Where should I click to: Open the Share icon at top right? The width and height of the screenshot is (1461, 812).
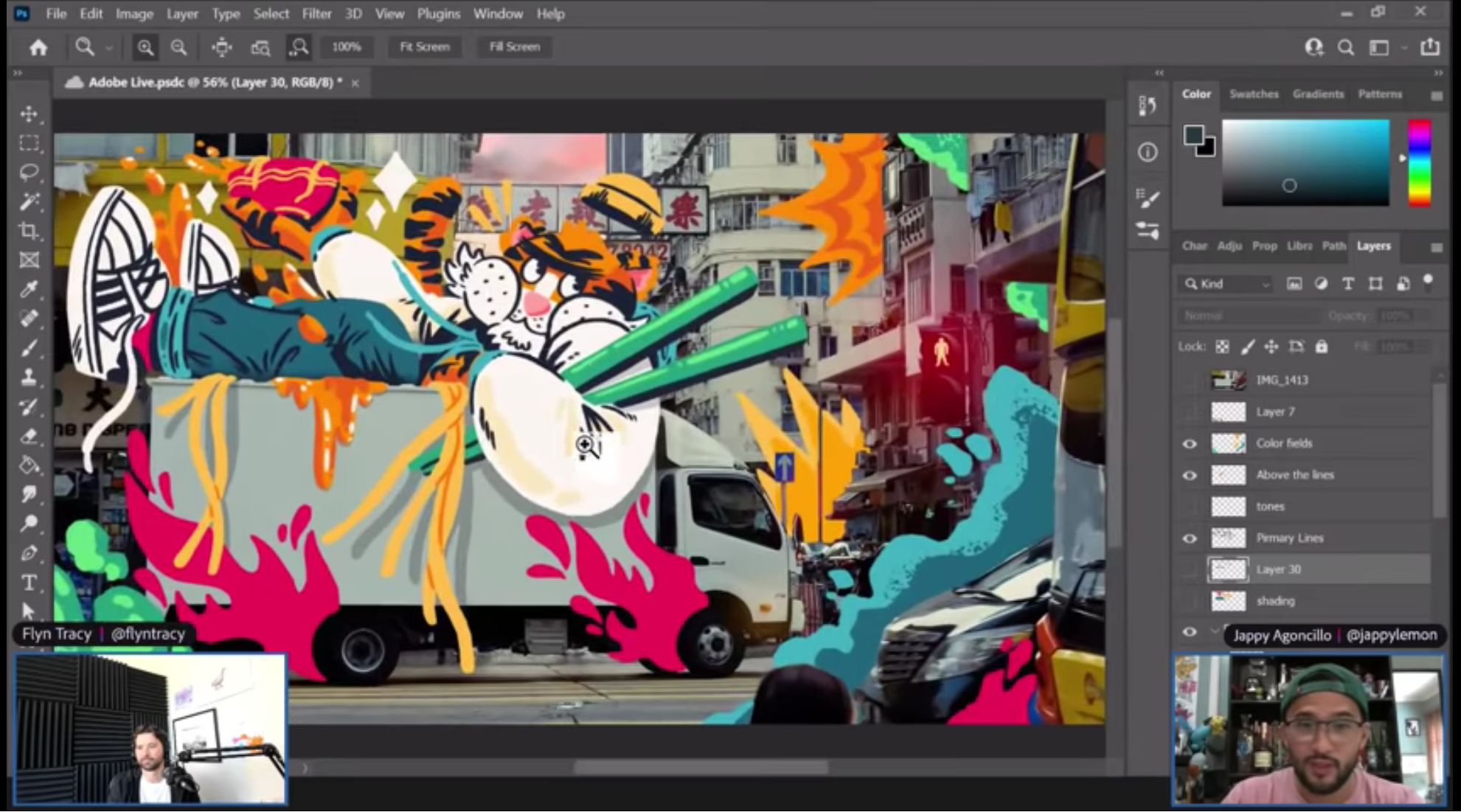pos(1430,47)
